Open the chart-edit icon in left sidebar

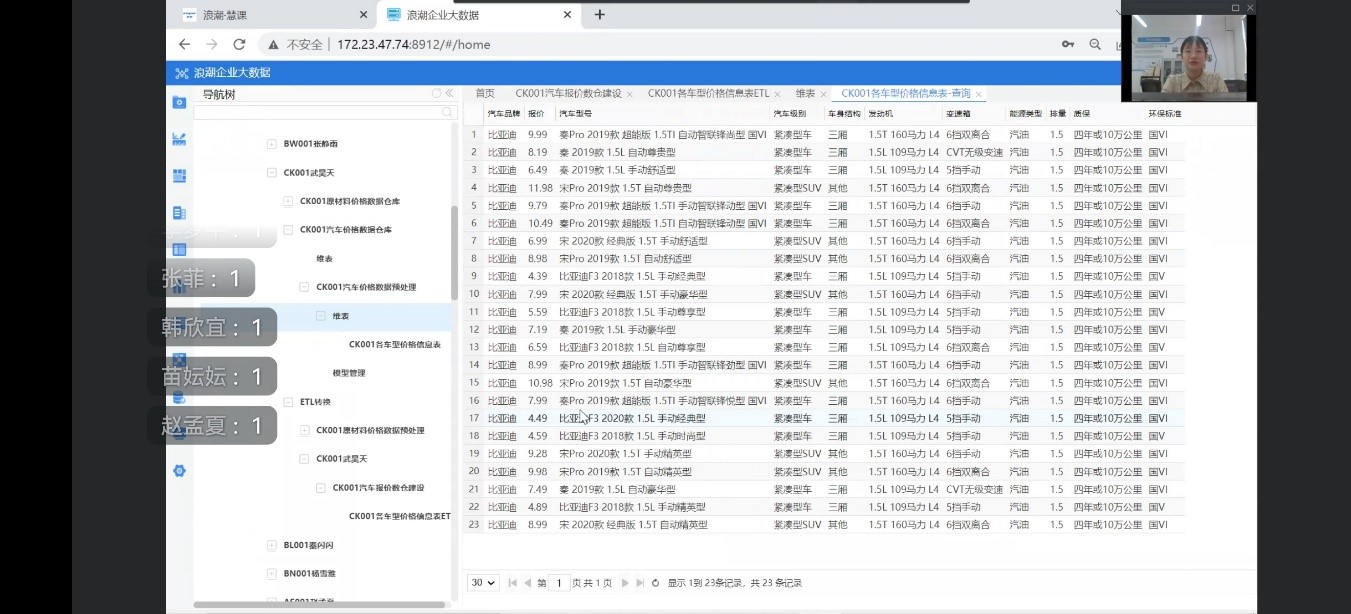179,139
